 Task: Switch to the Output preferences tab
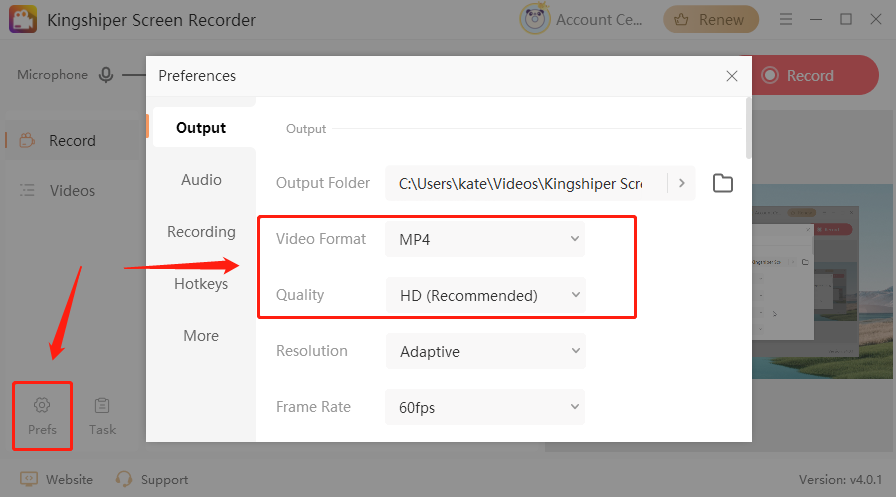(x=201, y=127)
